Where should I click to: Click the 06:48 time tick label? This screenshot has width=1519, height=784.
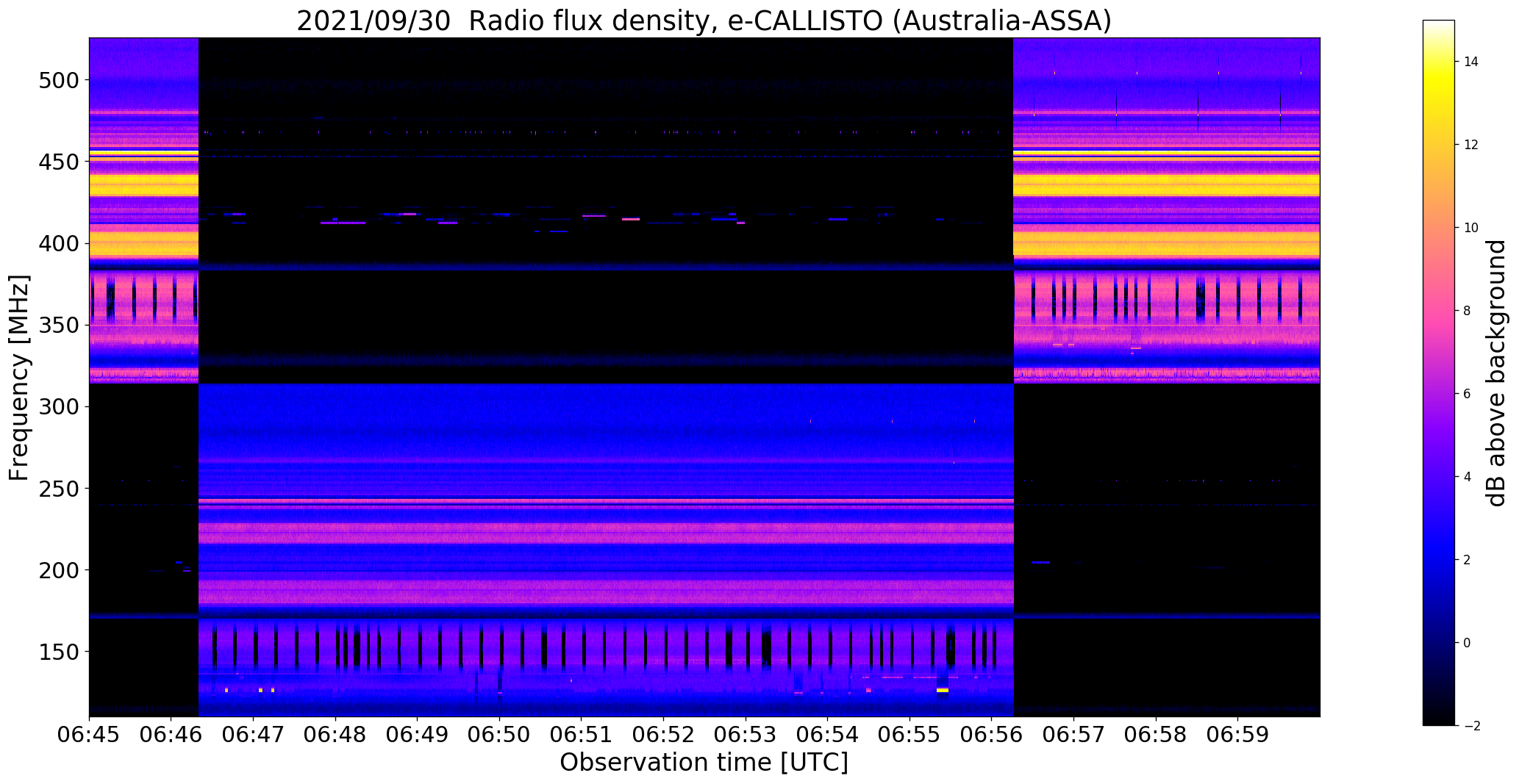[x=335, y=736]
